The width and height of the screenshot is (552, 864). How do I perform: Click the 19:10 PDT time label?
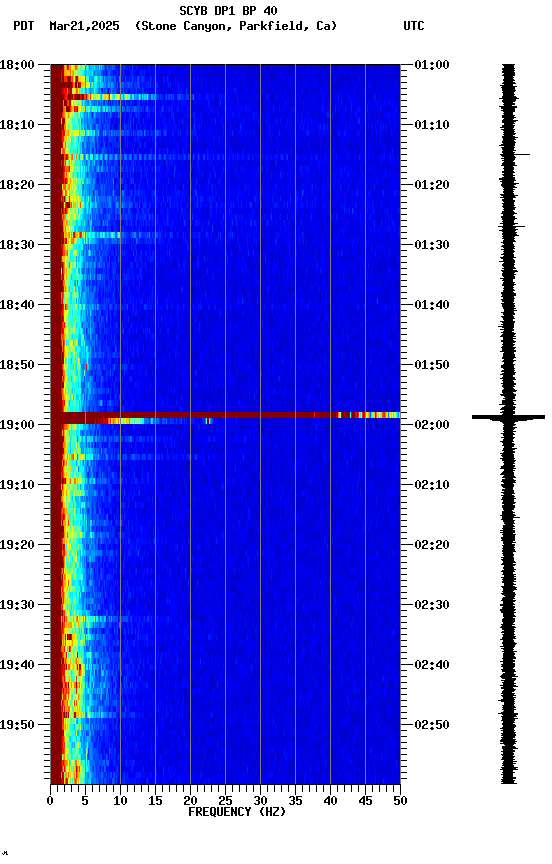[17, 485]
